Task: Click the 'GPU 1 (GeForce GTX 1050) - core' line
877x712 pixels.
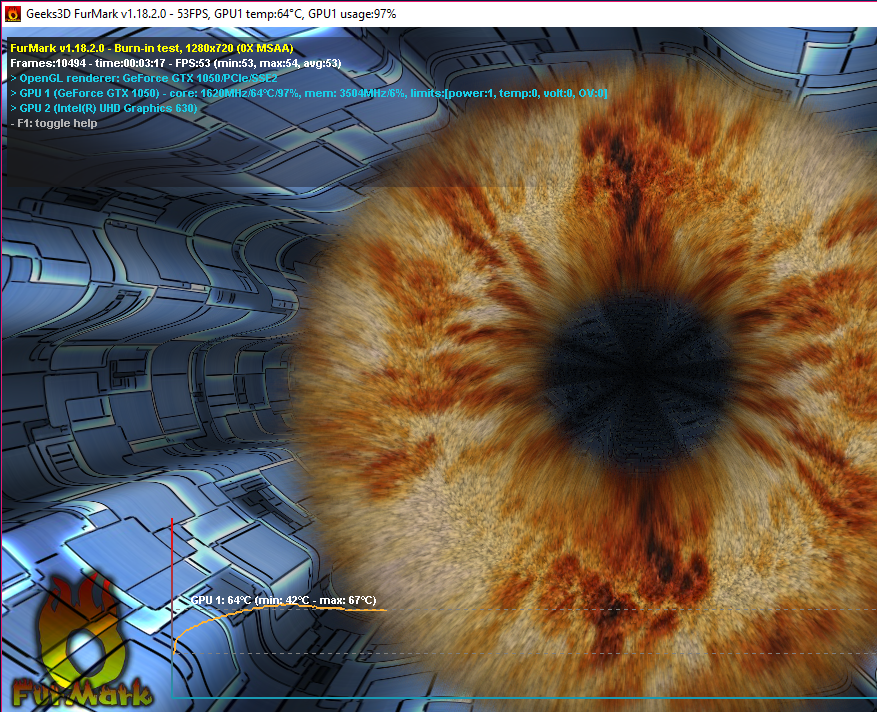Action: coord(309,93)
